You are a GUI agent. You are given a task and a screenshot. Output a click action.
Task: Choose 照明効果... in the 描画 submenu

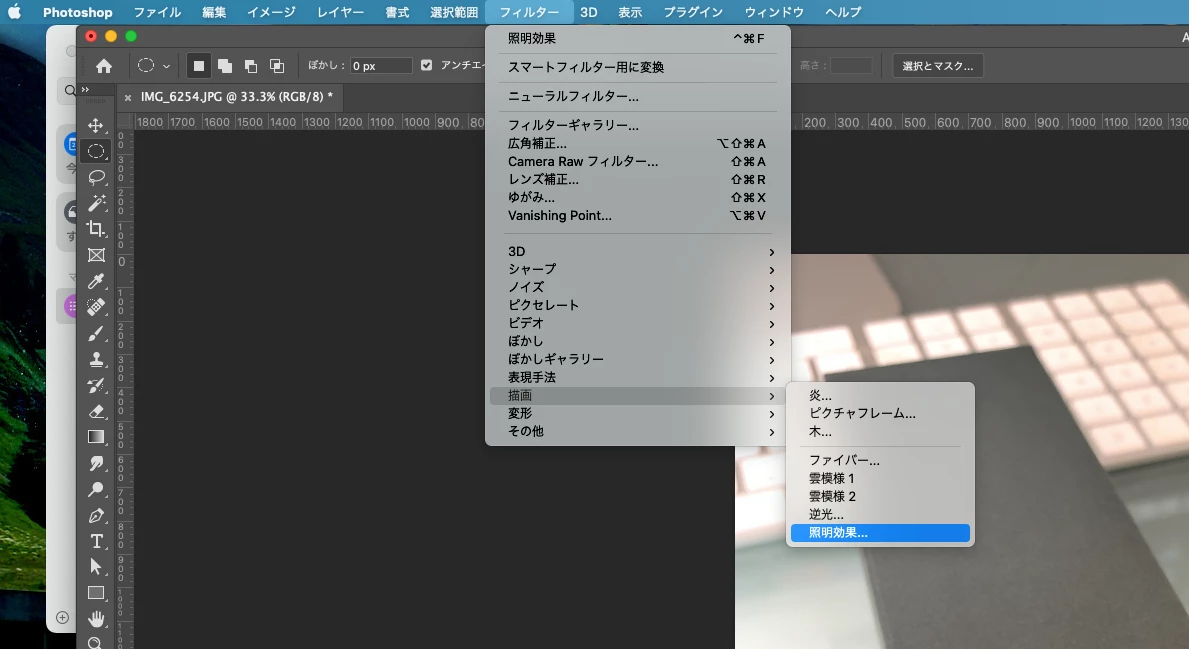click(880, 533)
